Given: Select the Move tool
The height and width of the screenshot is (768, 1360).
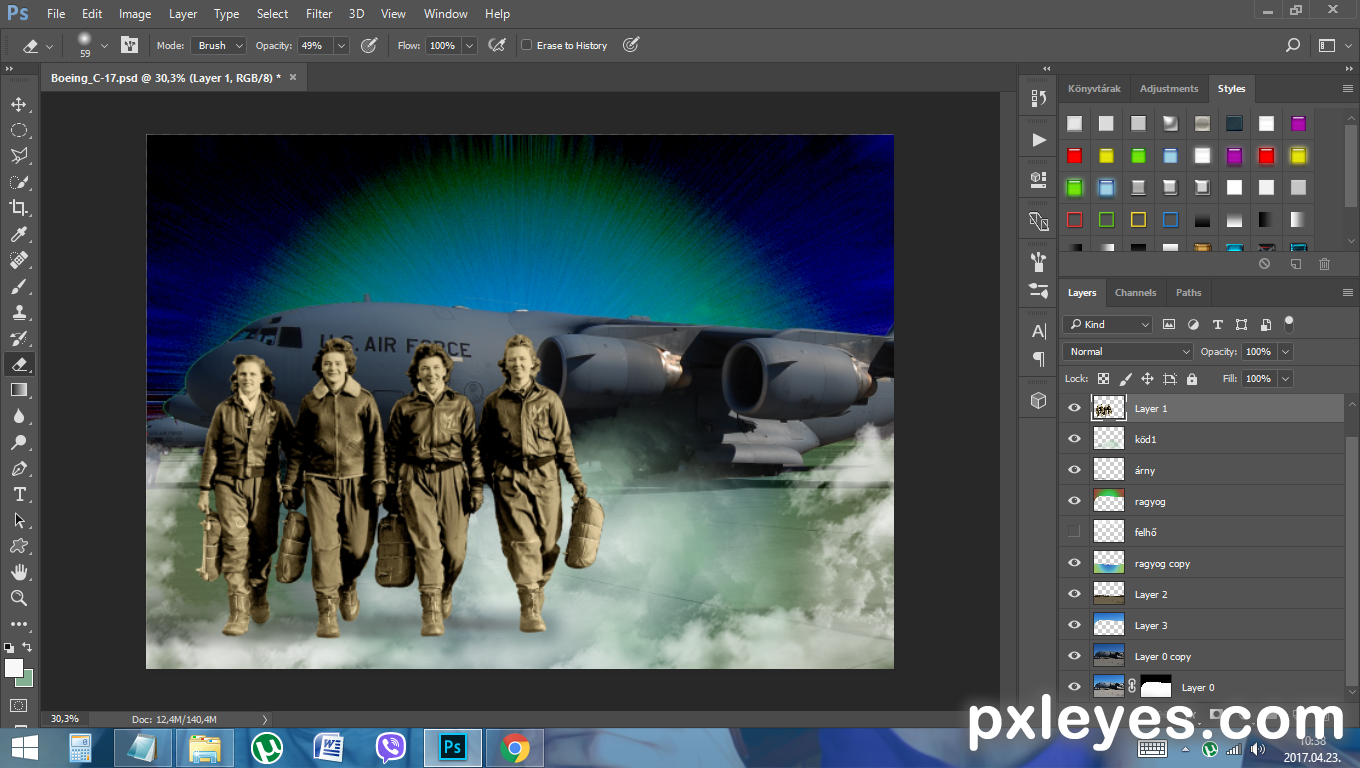Looking at the screenshot, I should (x=19, y=104).
